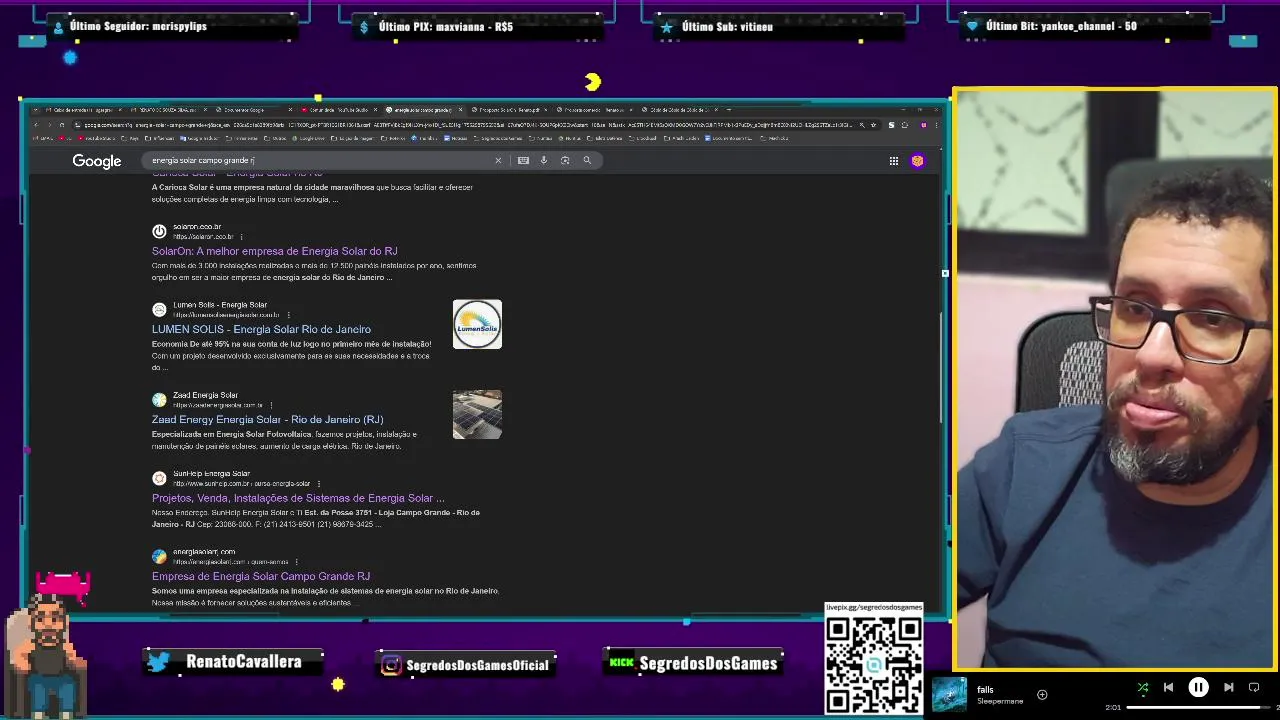
Task: Click the solaron.com.br site favicon
Action: click(x=159, y=231)
